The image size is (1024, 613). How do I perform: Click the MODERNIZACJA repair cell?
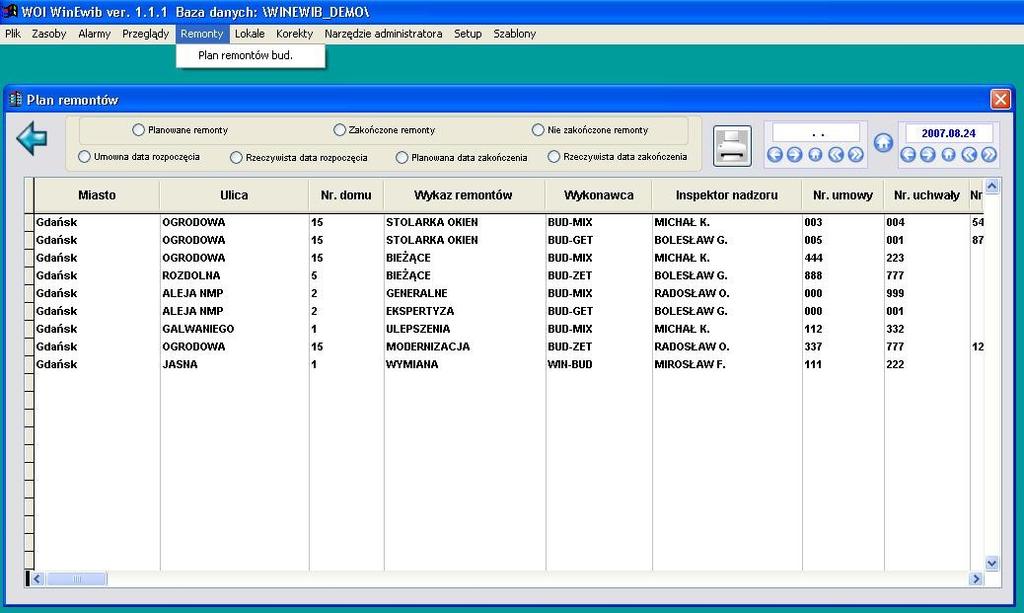pos(464,347)
